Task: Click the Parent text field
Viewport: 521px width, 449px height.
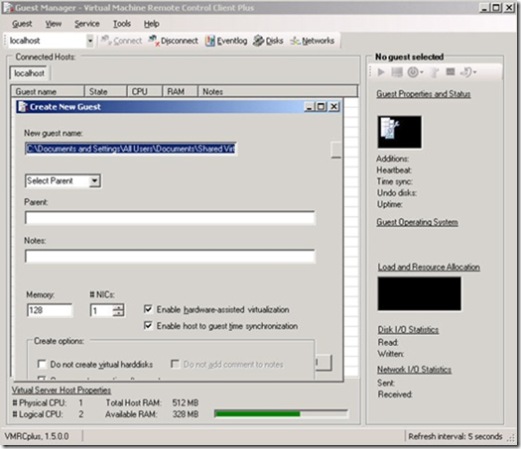Action: point(170,218)
